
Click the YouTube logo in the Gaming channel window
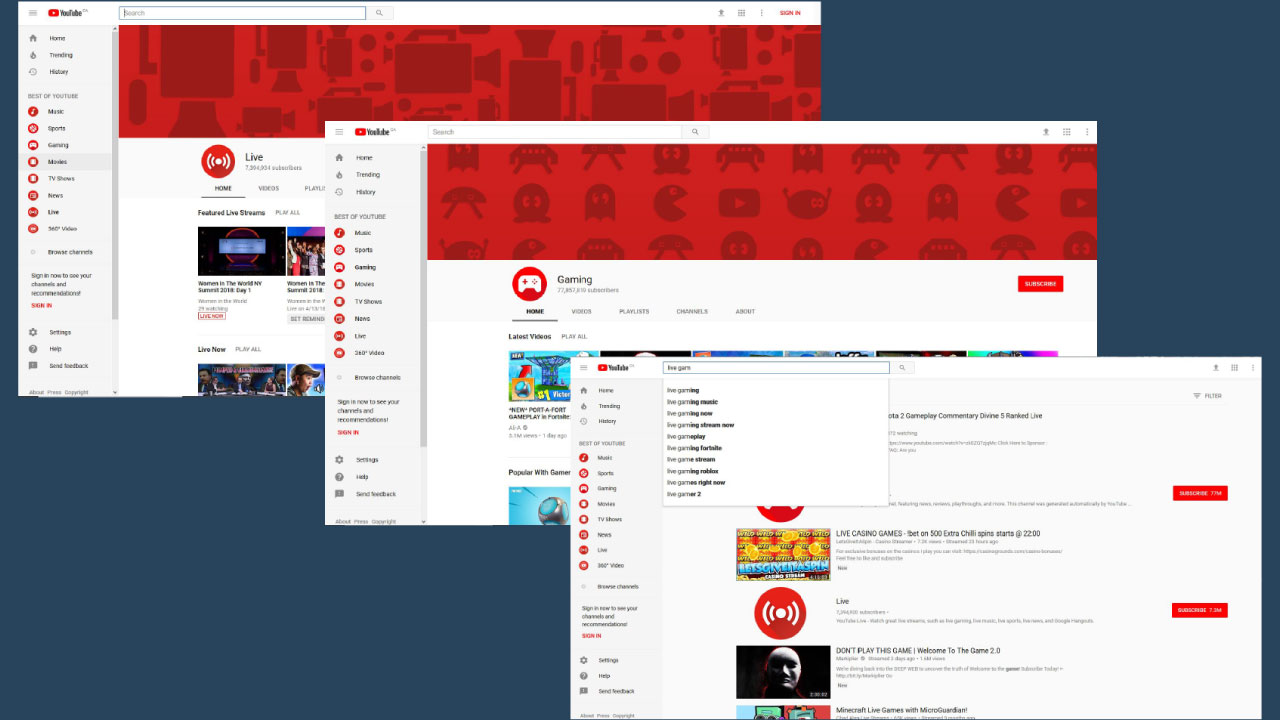tap(375, 132)
